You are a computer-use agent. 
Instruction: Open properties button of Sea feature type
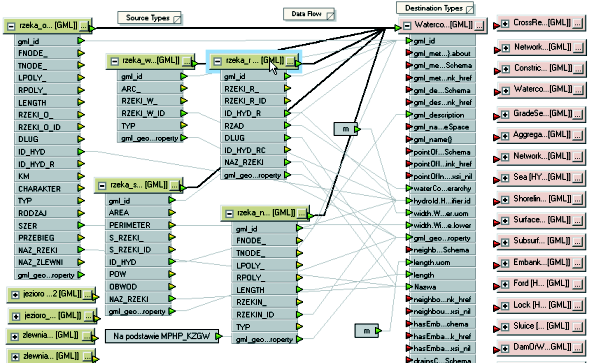pos(579,178)
